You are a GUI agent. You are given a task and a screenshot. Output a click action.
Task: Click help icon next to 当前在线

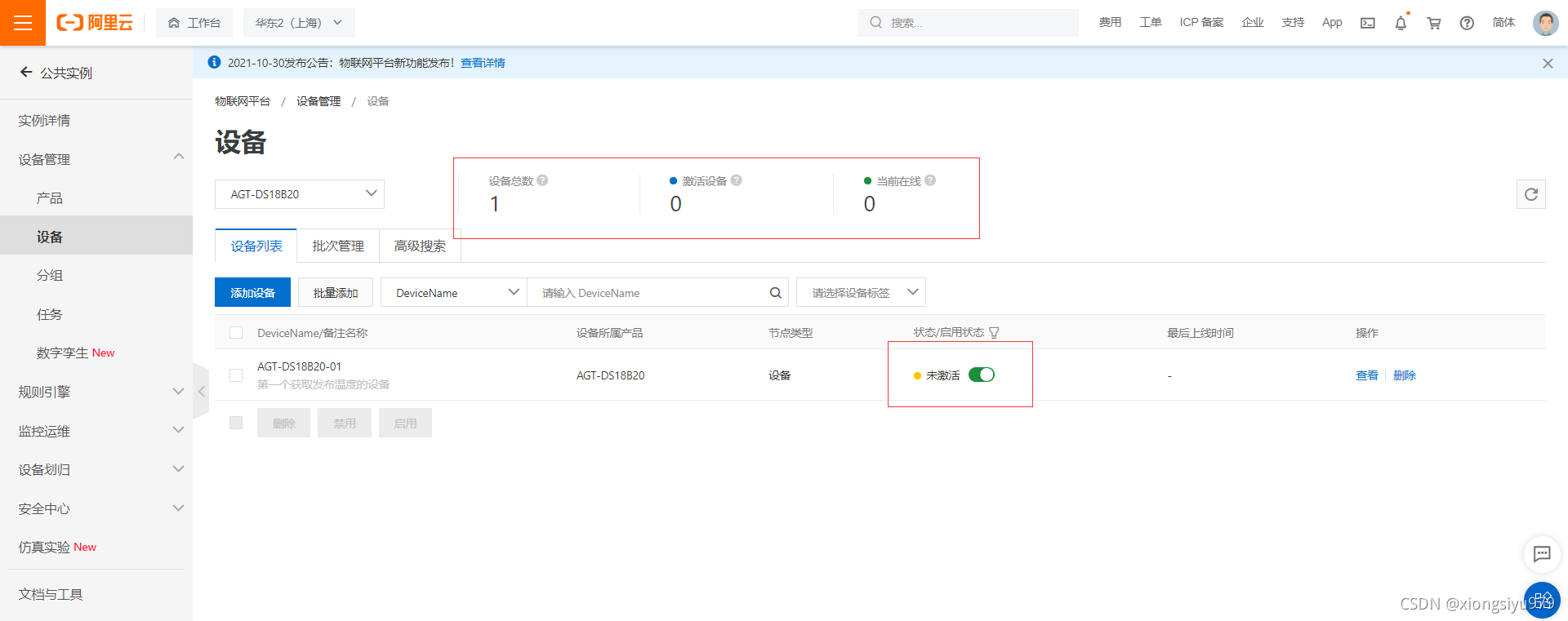point(930,180)
